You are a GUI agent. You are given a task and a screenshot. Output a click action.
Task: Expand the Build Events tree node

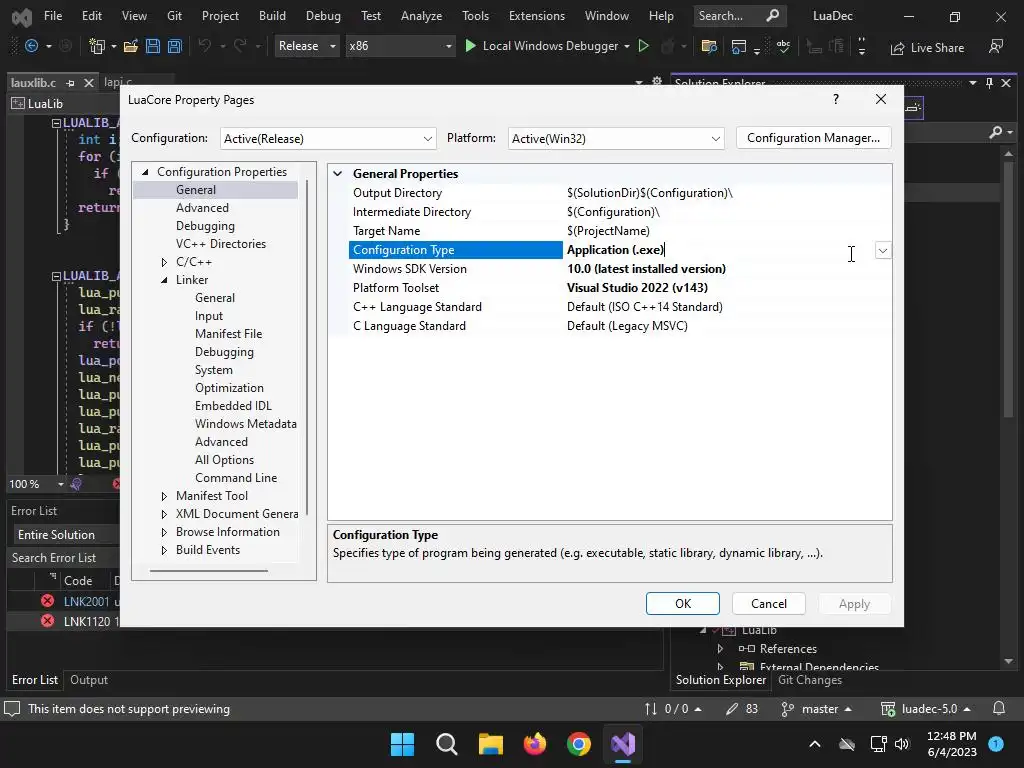coord(164,551)
